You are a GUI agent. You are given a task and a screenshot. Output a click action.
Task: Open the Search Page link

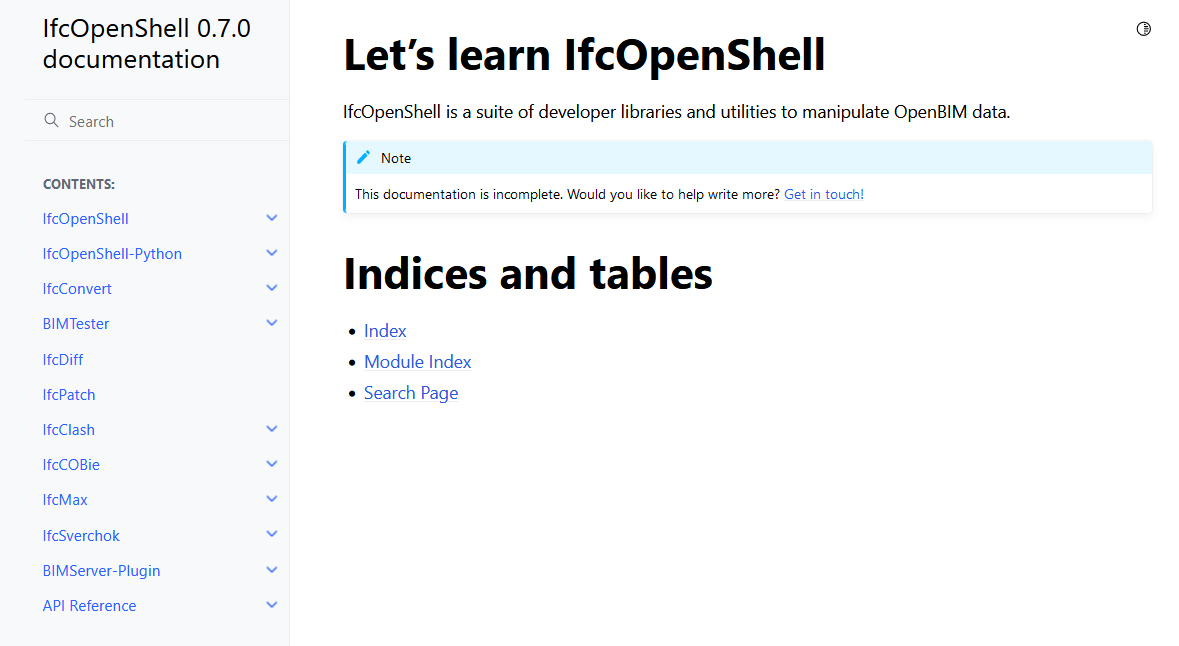410,393
